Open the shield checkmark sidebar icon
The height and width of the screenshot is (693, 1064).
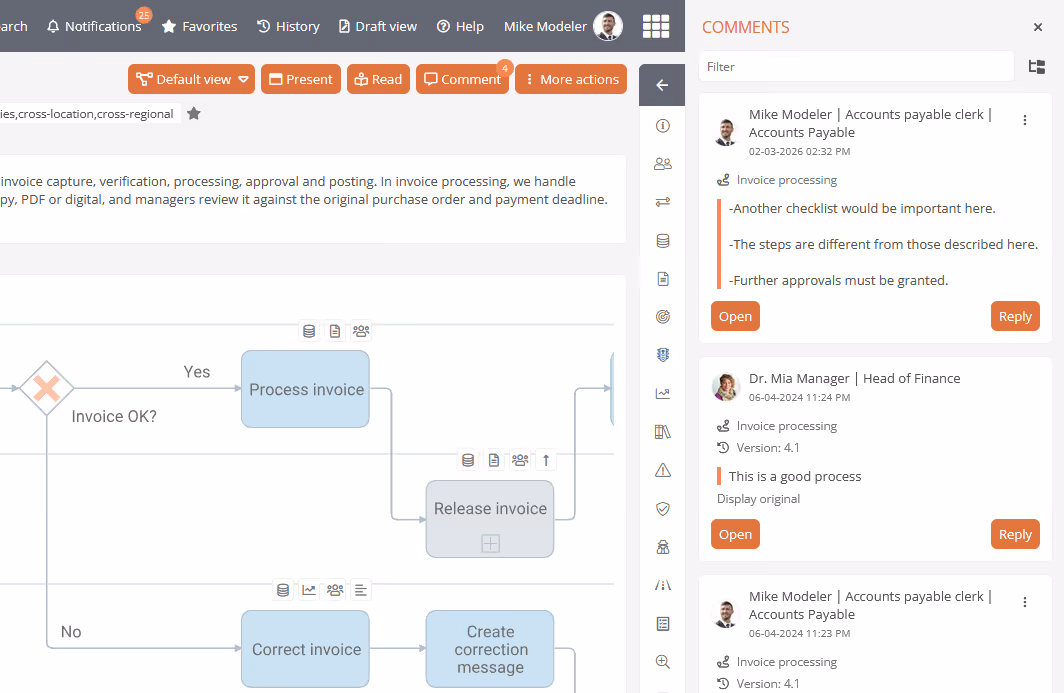pos(663,508)
